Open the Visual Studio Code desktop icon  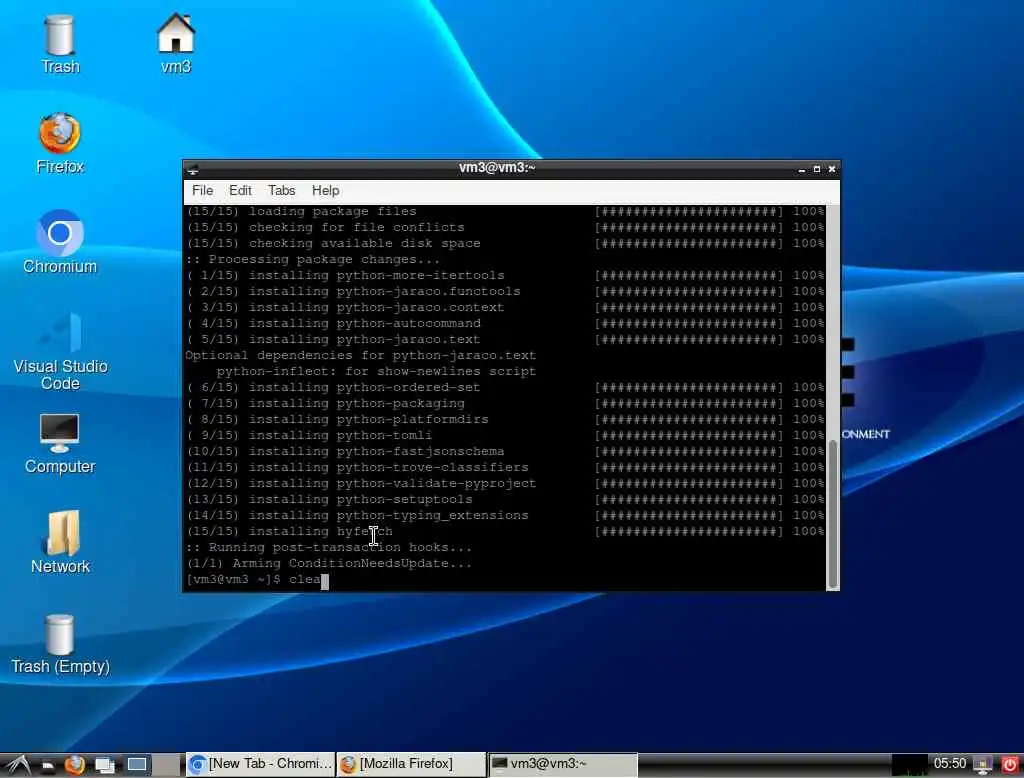tap(60, 351)
